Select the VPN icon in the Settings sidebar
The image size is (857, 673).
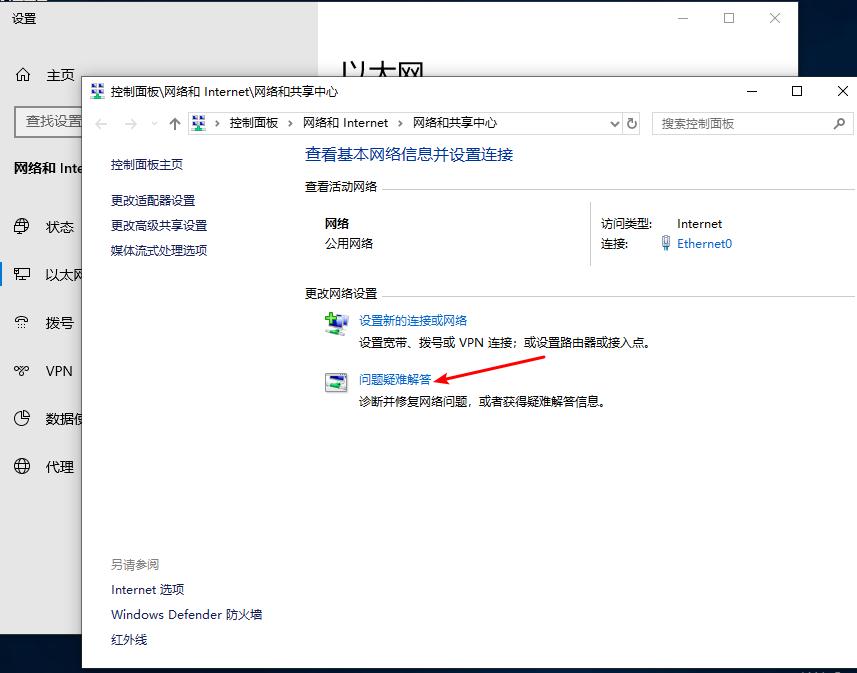[x=22, y=371]
